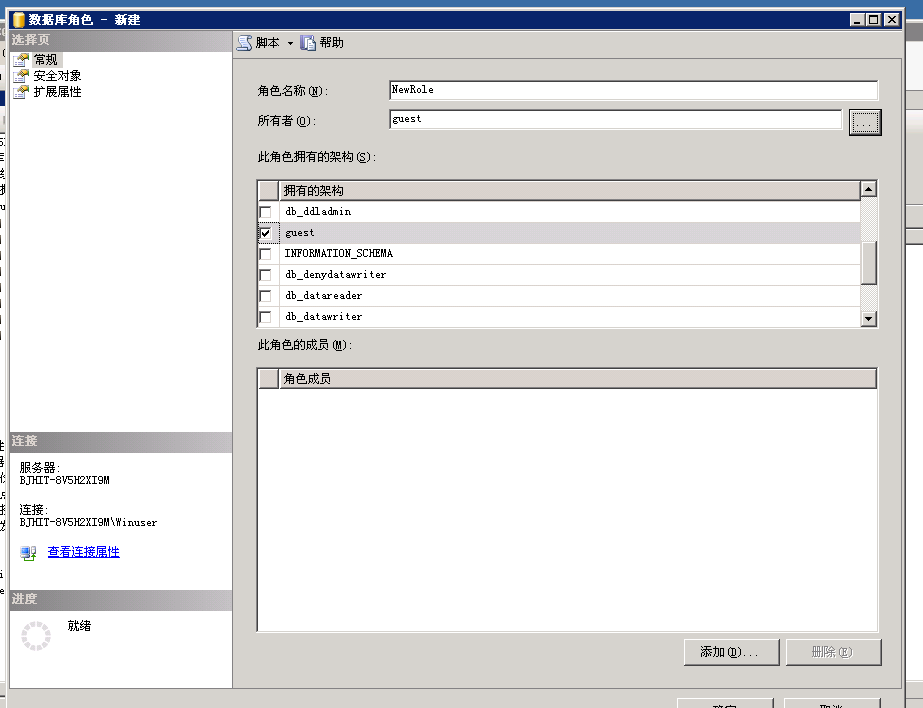This screenshot has width=923, height=708.
Task: Click the 就绪 status text
Action: click(79, 626)
